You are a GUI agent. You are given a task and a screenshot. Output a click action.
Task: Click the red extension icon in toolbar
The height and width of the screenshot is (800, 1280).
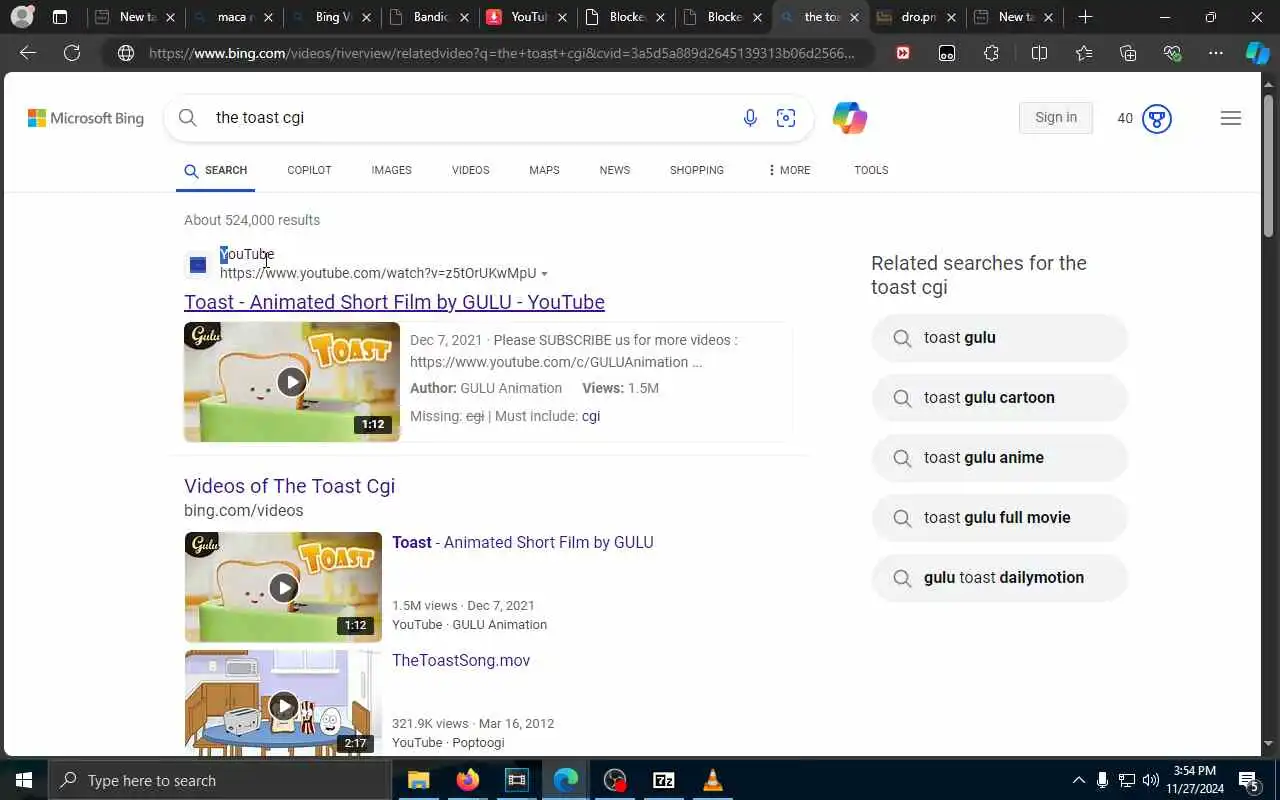pyautogui.click(x=903, y=53)
